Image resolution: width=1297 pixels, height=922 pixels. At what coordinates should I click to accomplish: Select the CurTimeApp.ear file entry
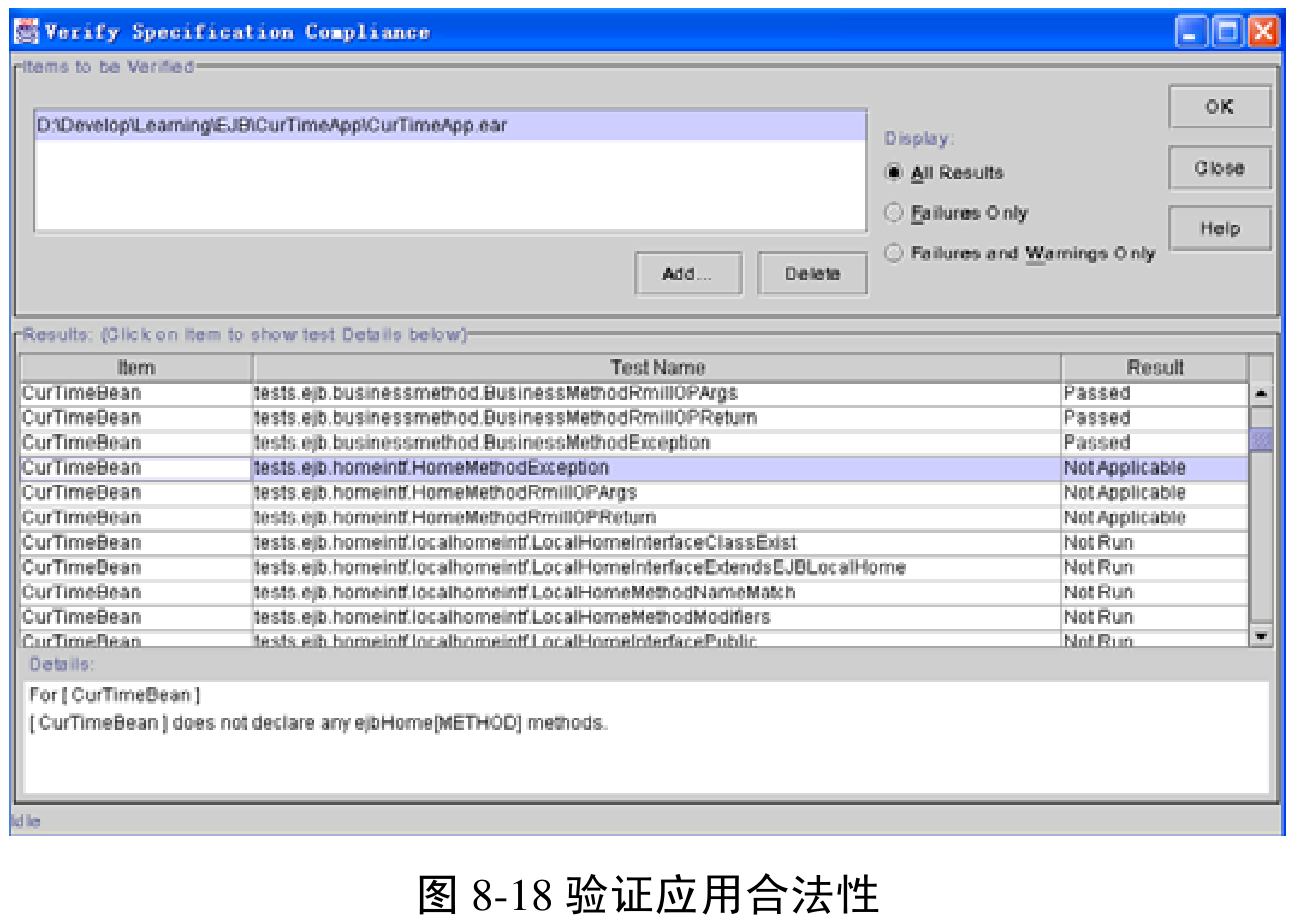pyautogui.click(x=450, y=126)
